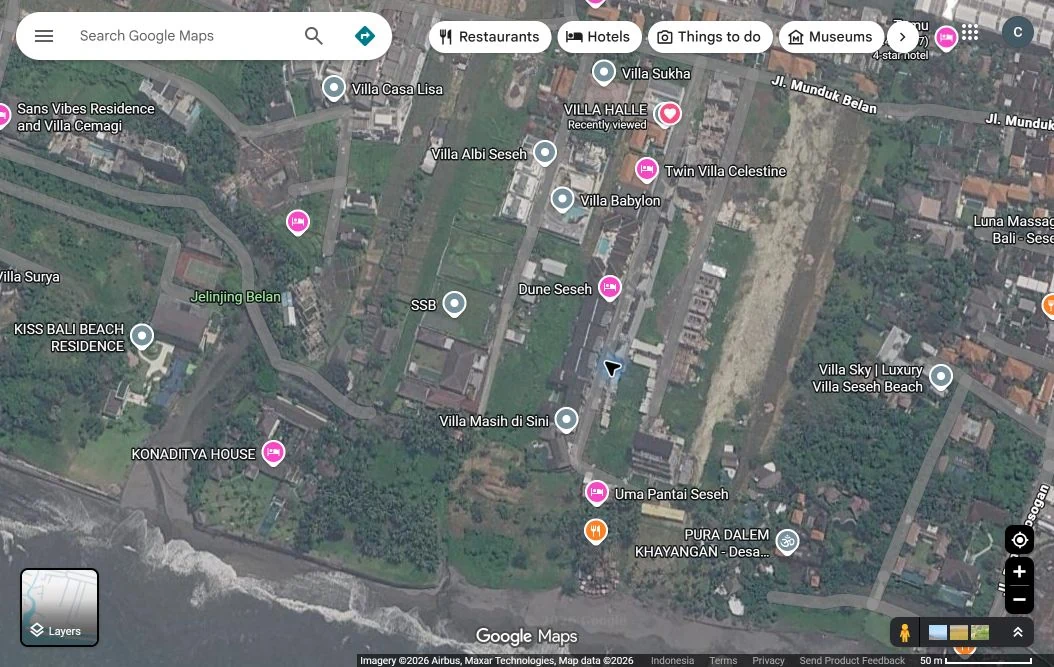This screenshot has width=1054, height=667.
Task: Click the Pura Dalem Khayangan temple pin
Action: (787, 541)
